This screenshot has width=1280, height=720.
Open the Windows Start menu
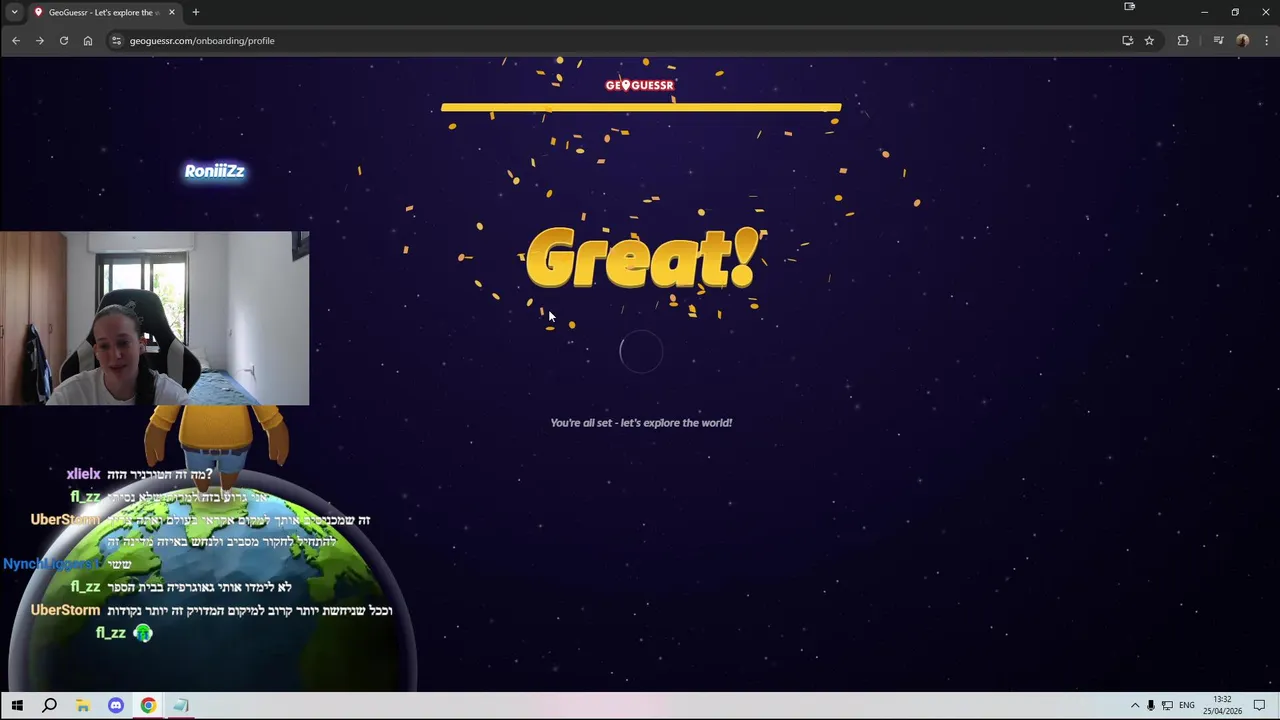pos(17,706)
